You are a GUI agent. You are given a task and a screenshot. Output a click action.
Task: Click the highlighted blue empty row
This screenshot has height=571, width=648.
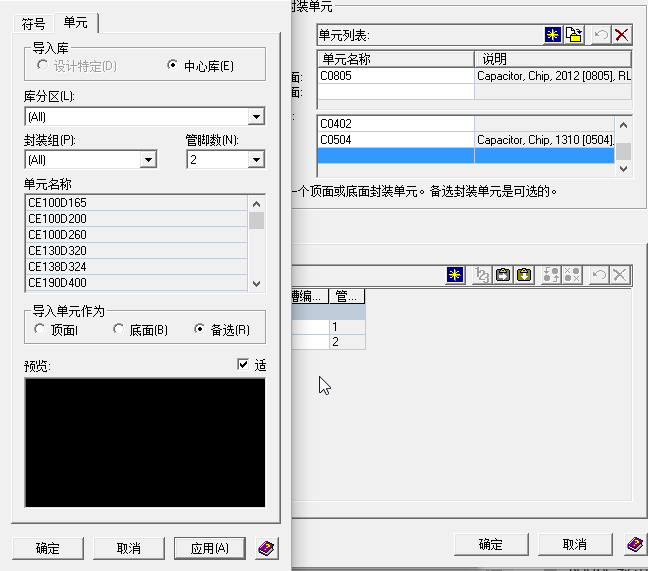(466, 155)
